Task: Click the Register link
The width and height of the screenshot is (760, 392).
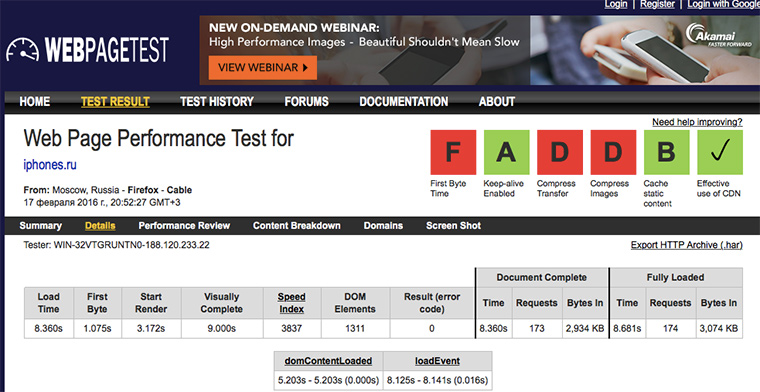Action: pyautogui.click(x=657, y=4)
